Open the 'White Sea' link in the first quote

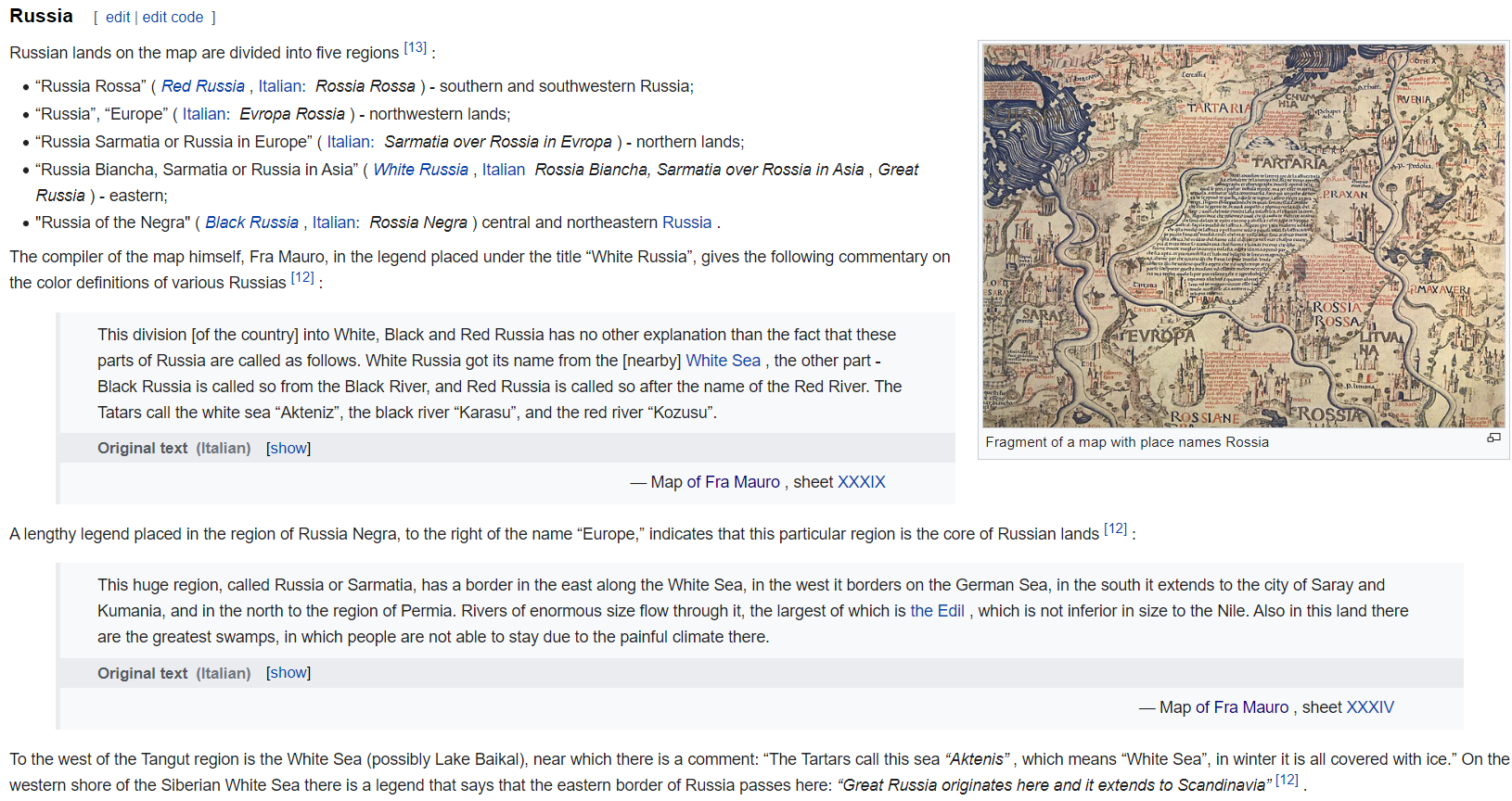pyautogui.click(x=724, y=361)
